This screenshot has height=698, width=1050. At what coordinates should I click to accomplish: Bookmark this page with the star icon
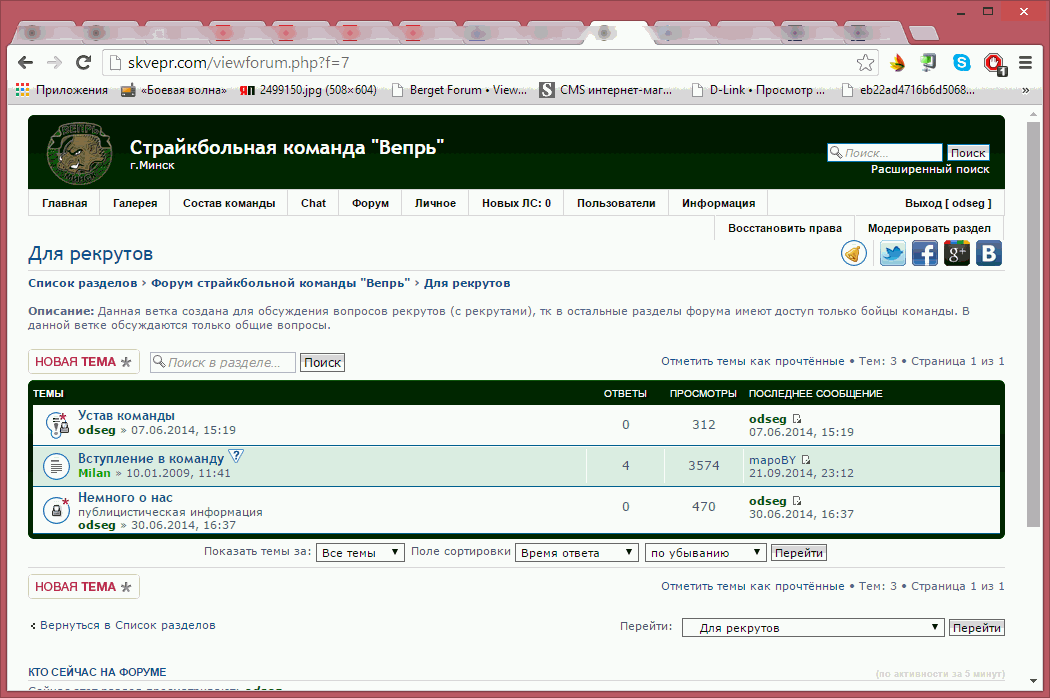pos(866,62)
